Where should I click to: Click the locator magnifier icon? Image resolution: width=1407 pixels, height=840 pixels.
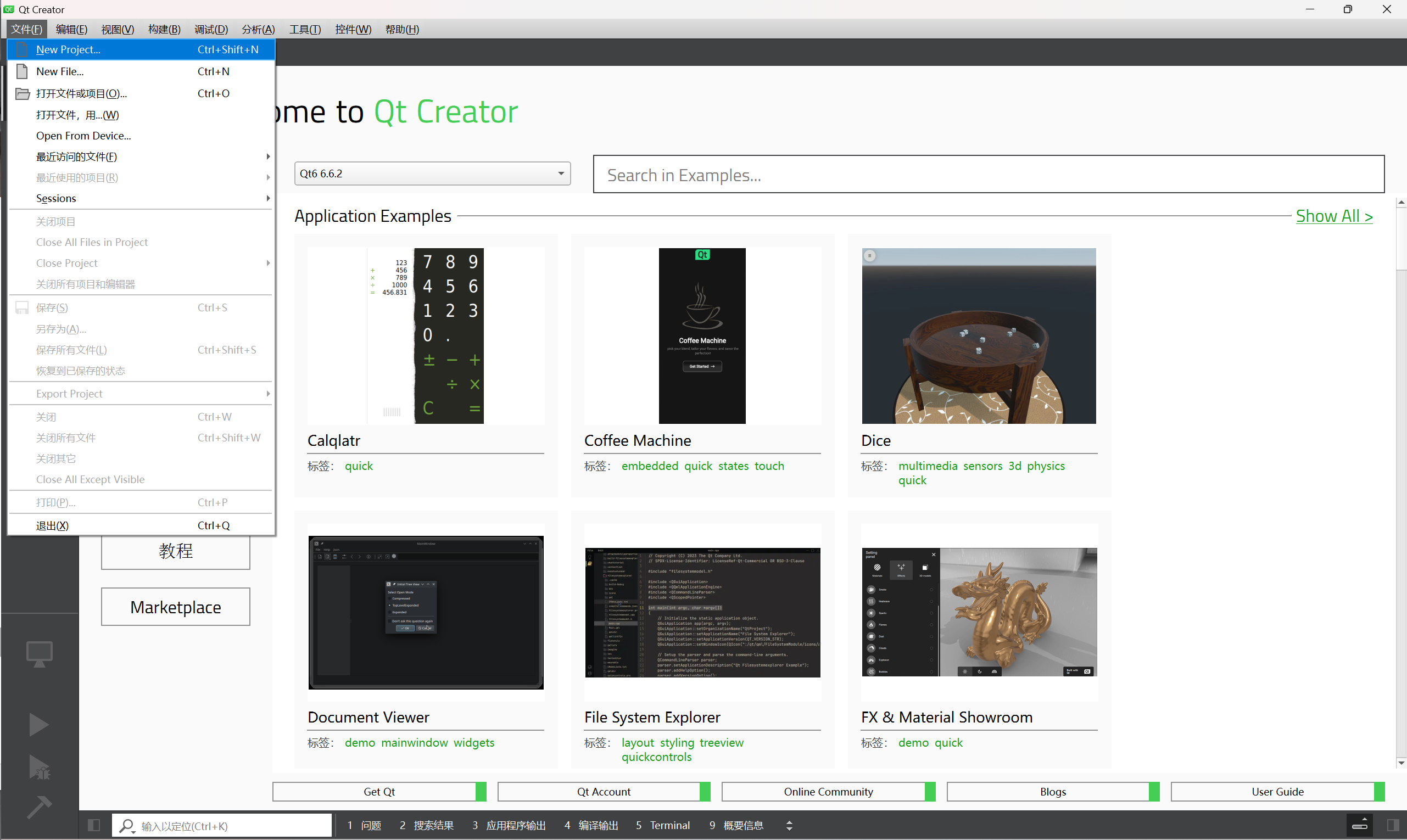pos(127,826)
